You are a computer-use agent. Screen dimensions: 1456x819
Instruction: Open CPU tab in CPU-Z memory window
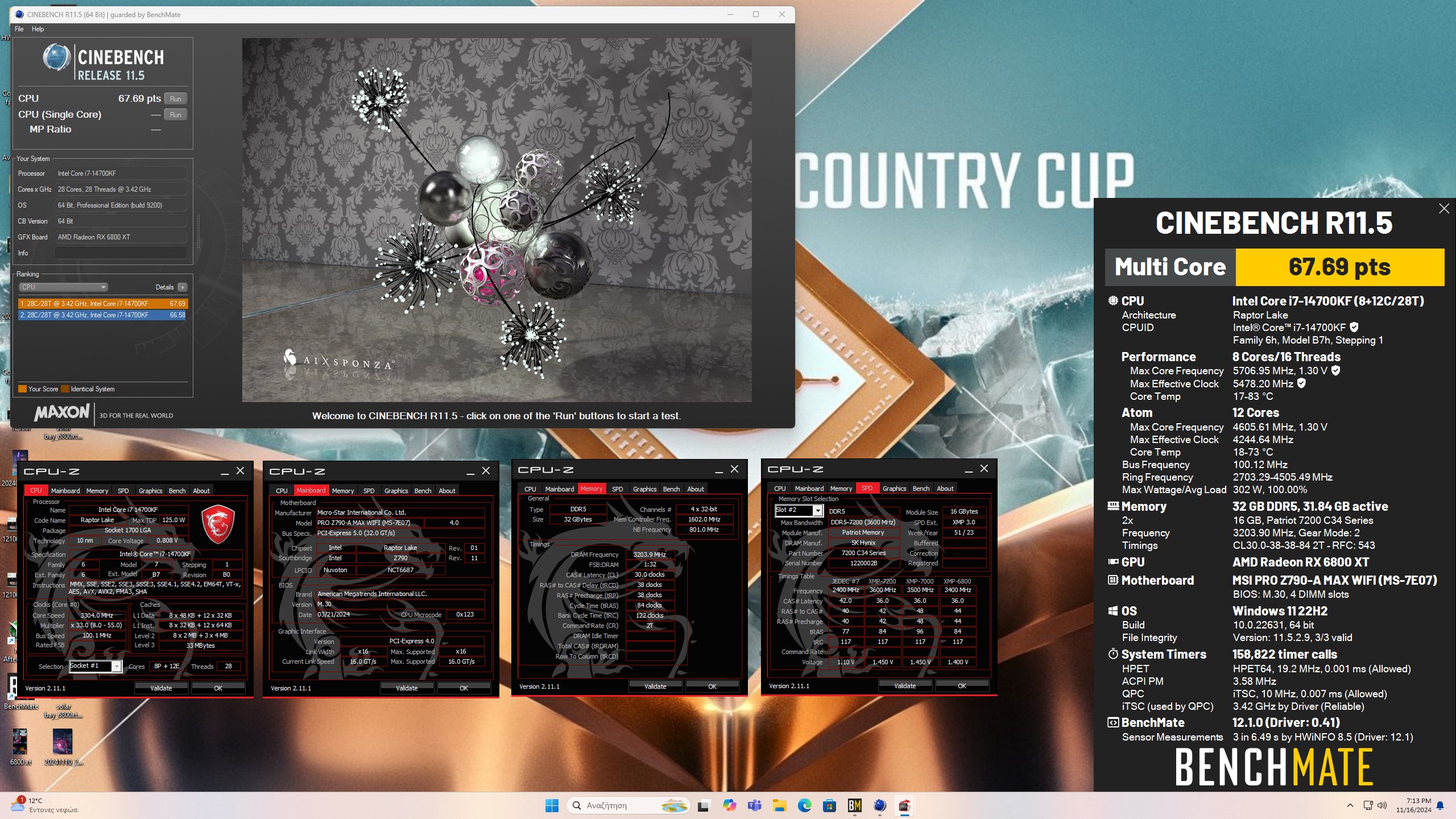tap(530, 489)
